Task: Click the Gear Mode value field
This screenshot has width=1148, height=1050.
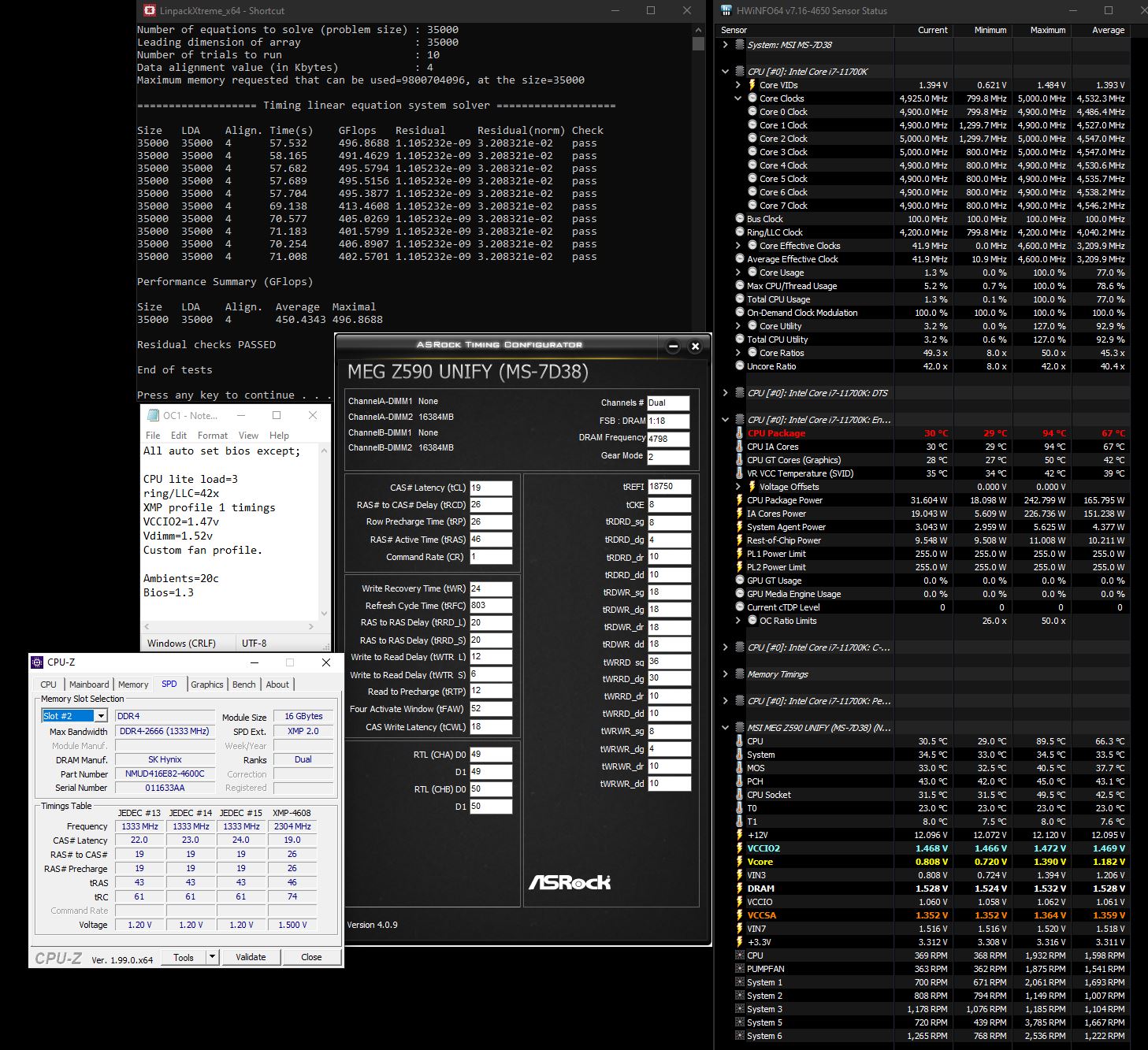Action: tap(668, 457)
